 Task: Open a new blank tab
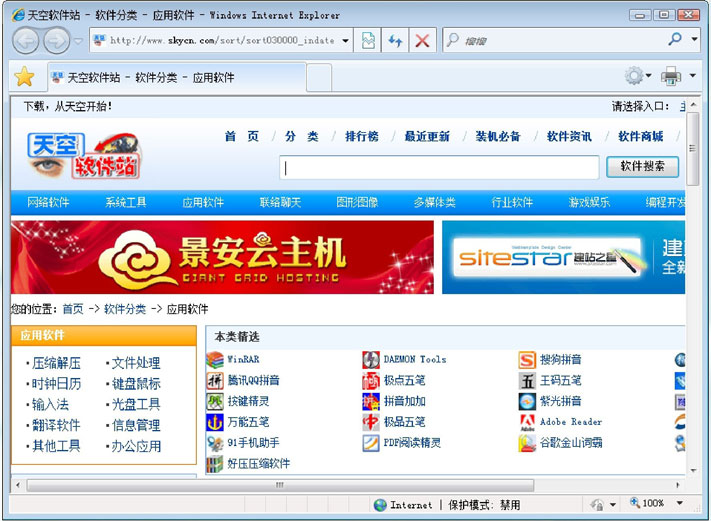point(319,78)
